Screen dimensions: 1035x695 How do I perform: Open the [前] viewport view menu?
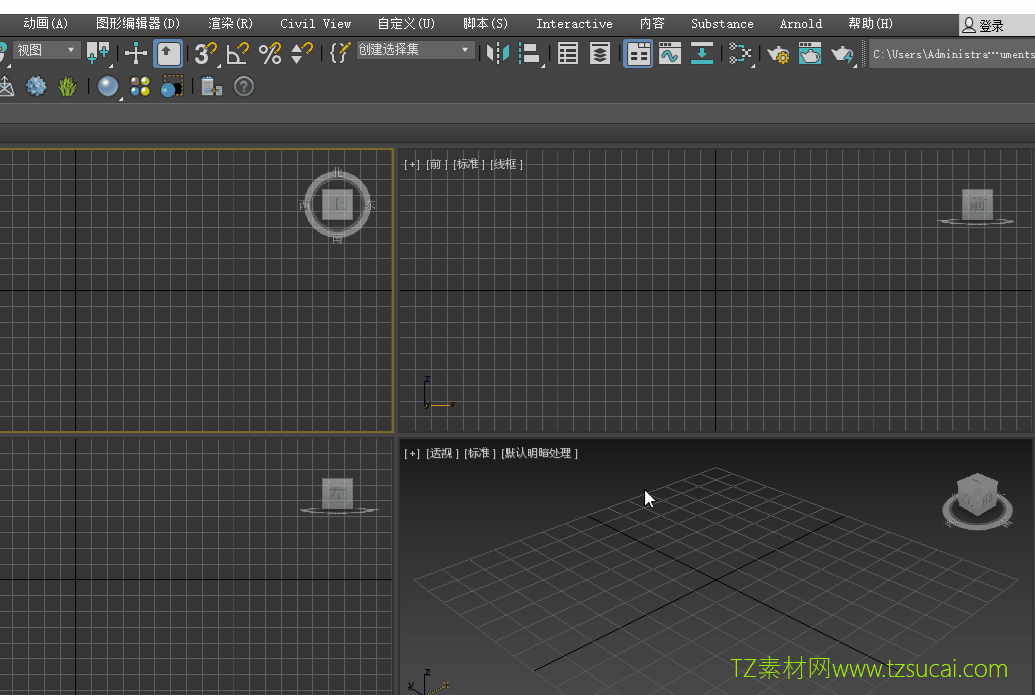[x=436, y=164]
